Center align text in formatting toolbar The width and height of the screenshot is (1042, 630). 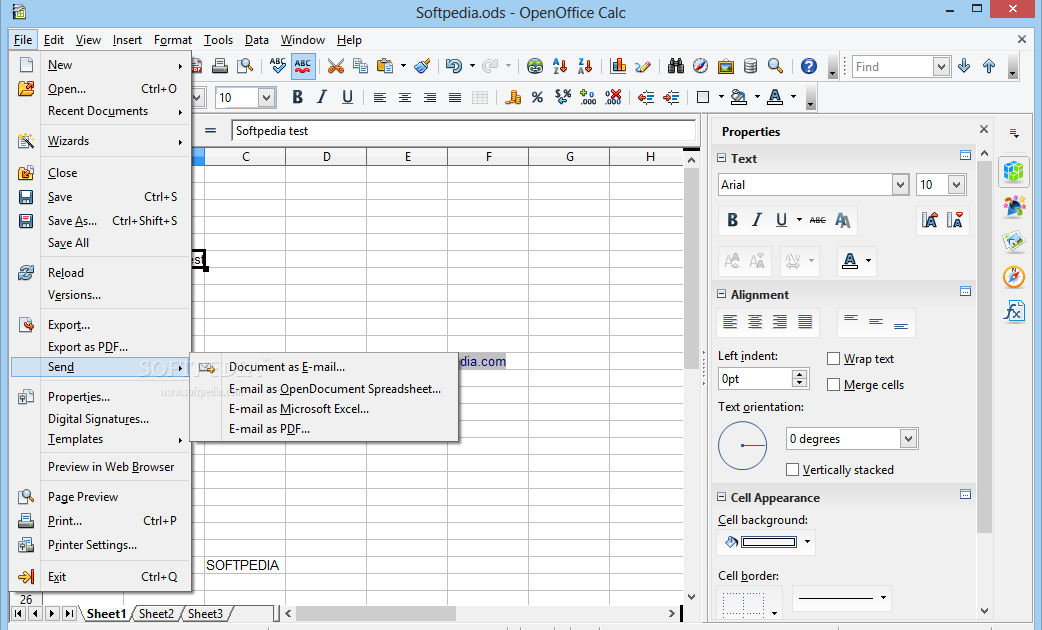coord(405,98)
